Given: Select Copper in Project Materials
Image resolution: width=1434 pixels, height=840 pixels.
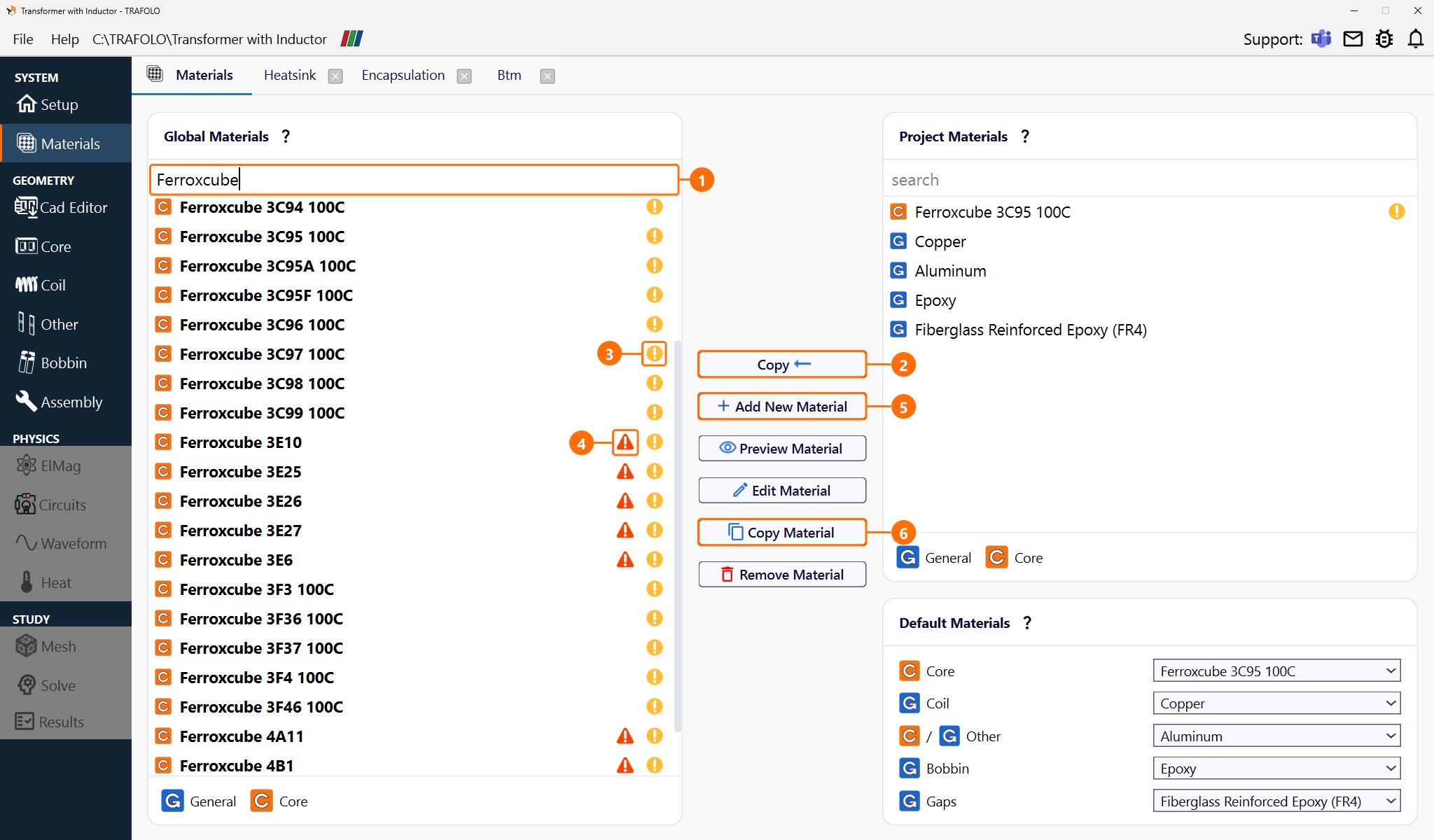Looking at the screenshot, I should point(1149,241).
